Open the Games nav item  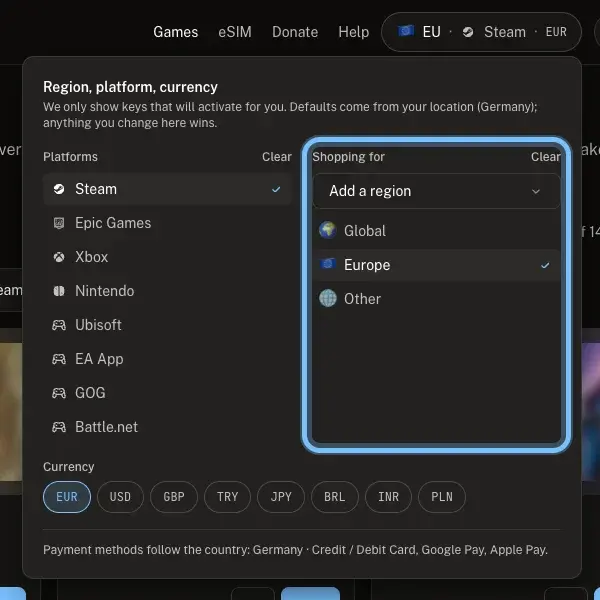coord(176,32)
